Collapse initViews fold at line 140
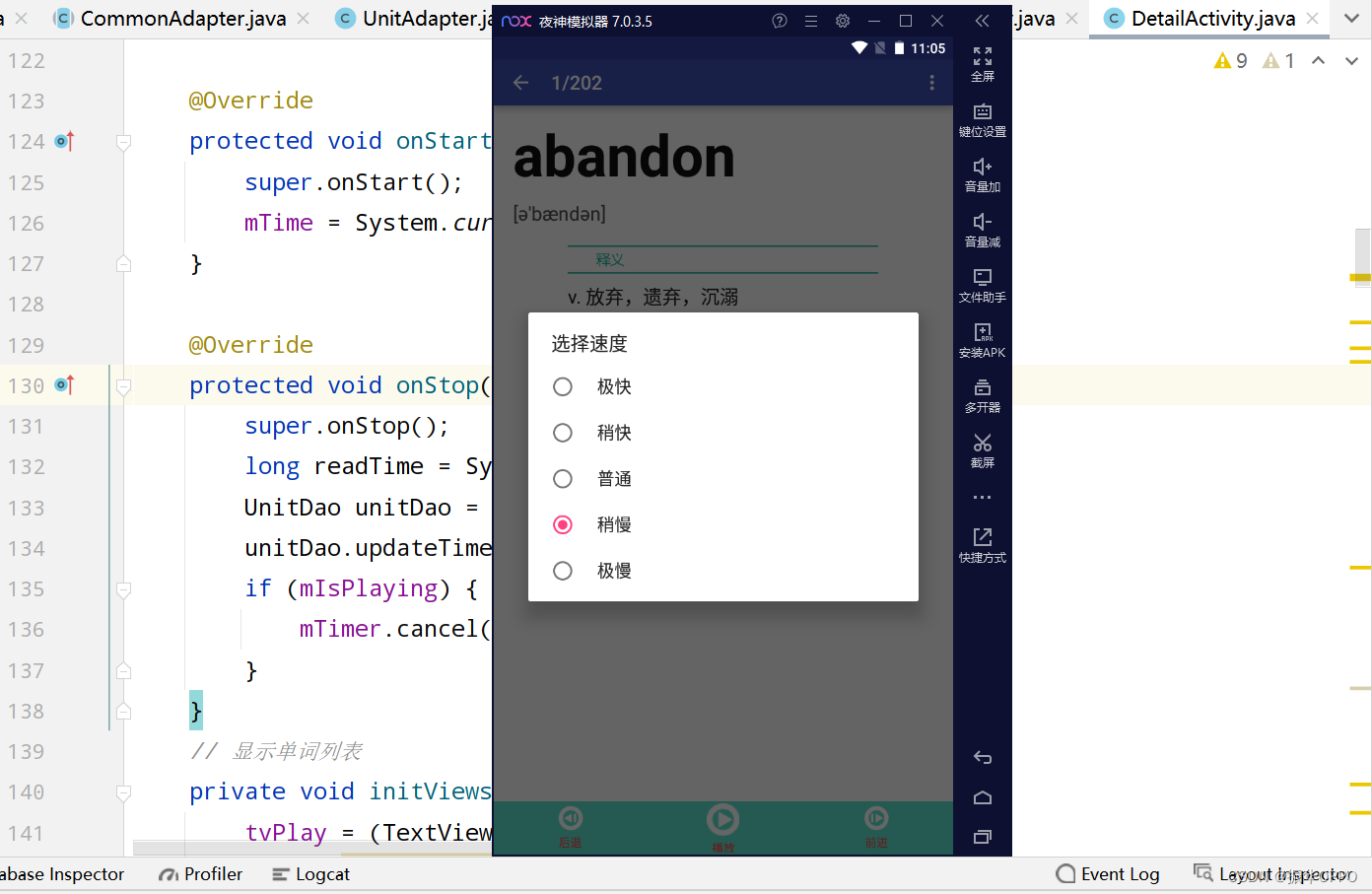The image size is (1372, 894). click(x=123, y=792)
